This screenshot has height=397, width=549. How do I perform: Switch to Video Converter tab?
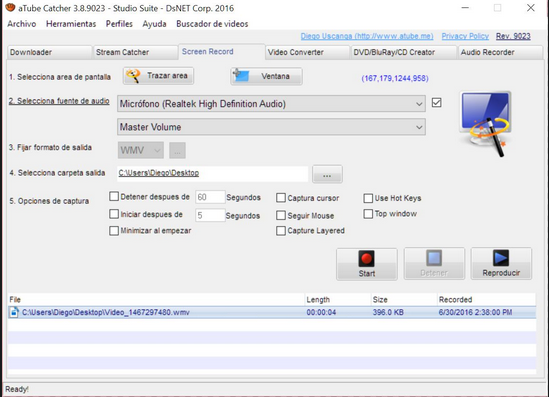tap(307, 52)
